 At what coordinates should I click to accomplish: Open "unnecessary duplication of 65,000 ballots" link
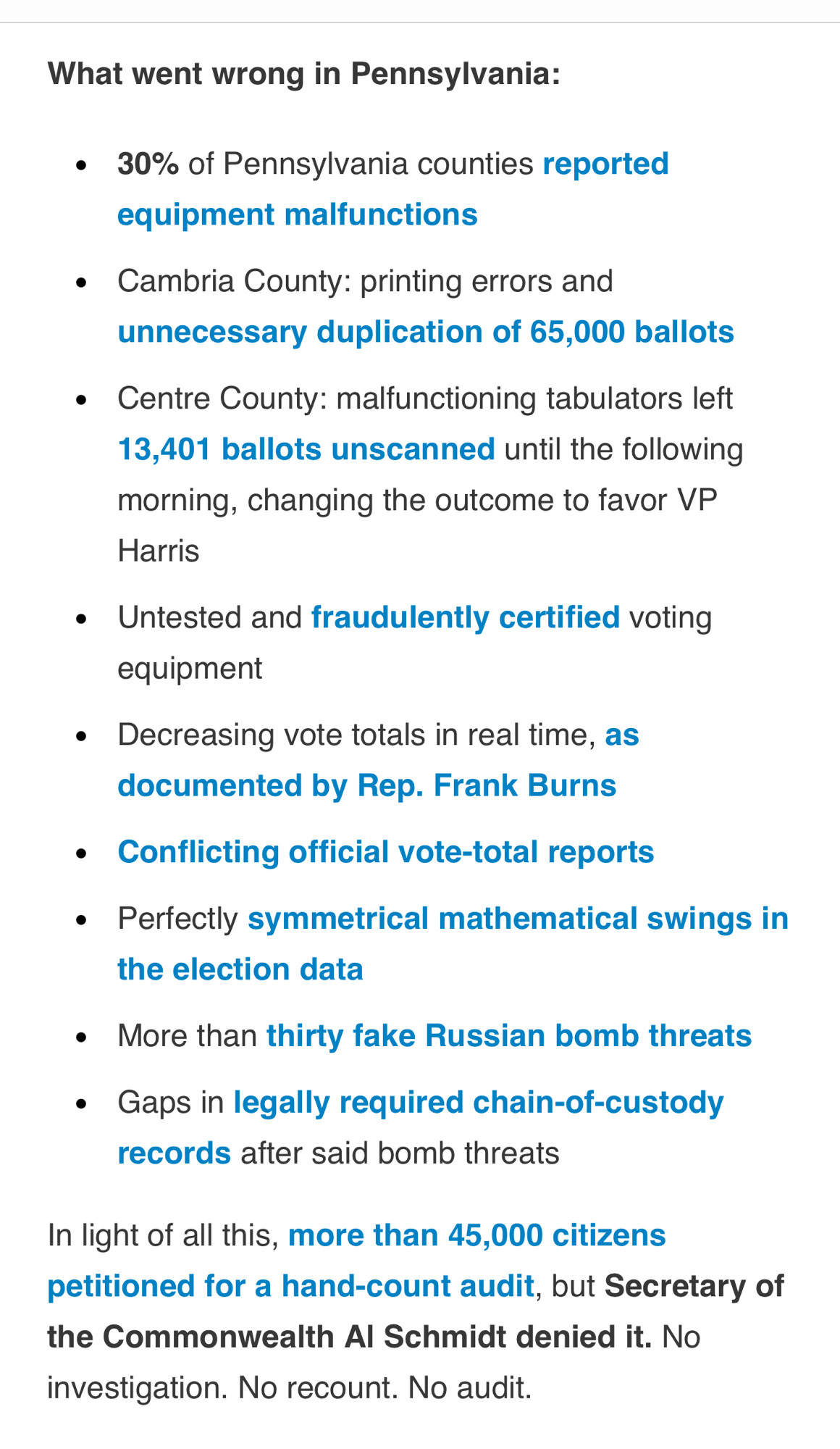point(425,332)
